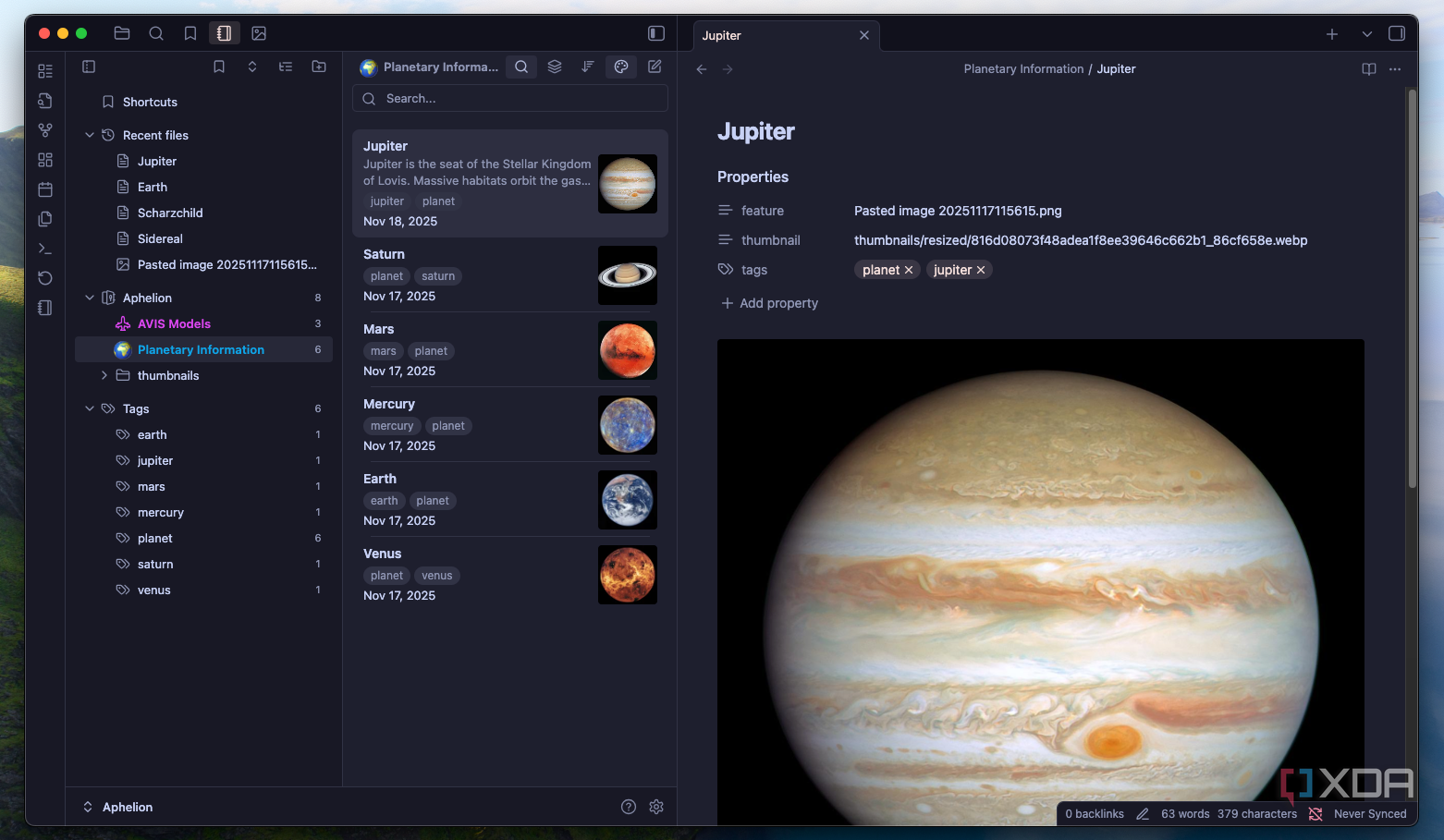Click the layers icon in list toolbar
Image resolution: width=1444 pixels, height=840 pixels.
point(555,67)
